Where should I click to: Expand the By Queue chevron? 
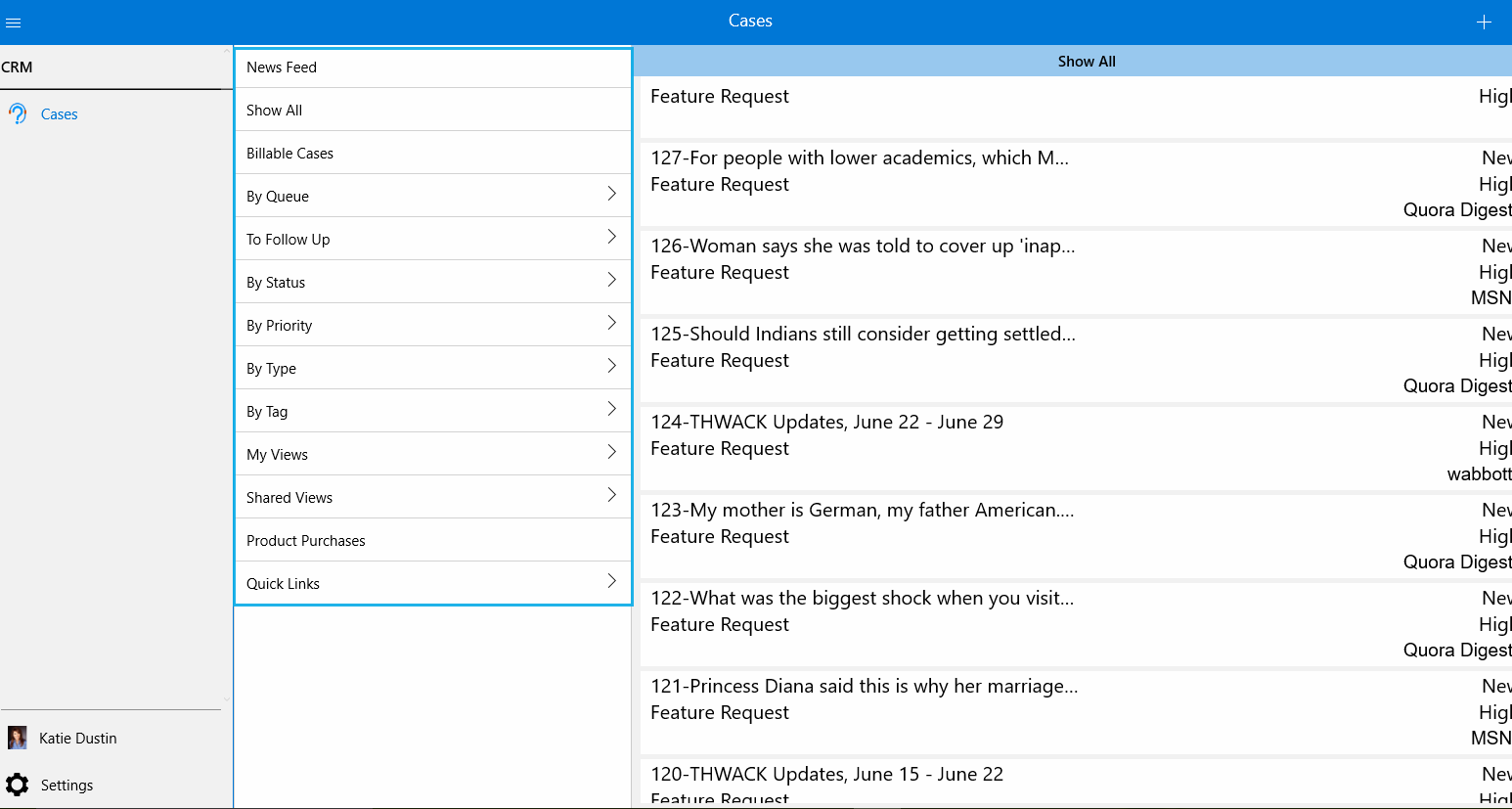coord(611,194)
